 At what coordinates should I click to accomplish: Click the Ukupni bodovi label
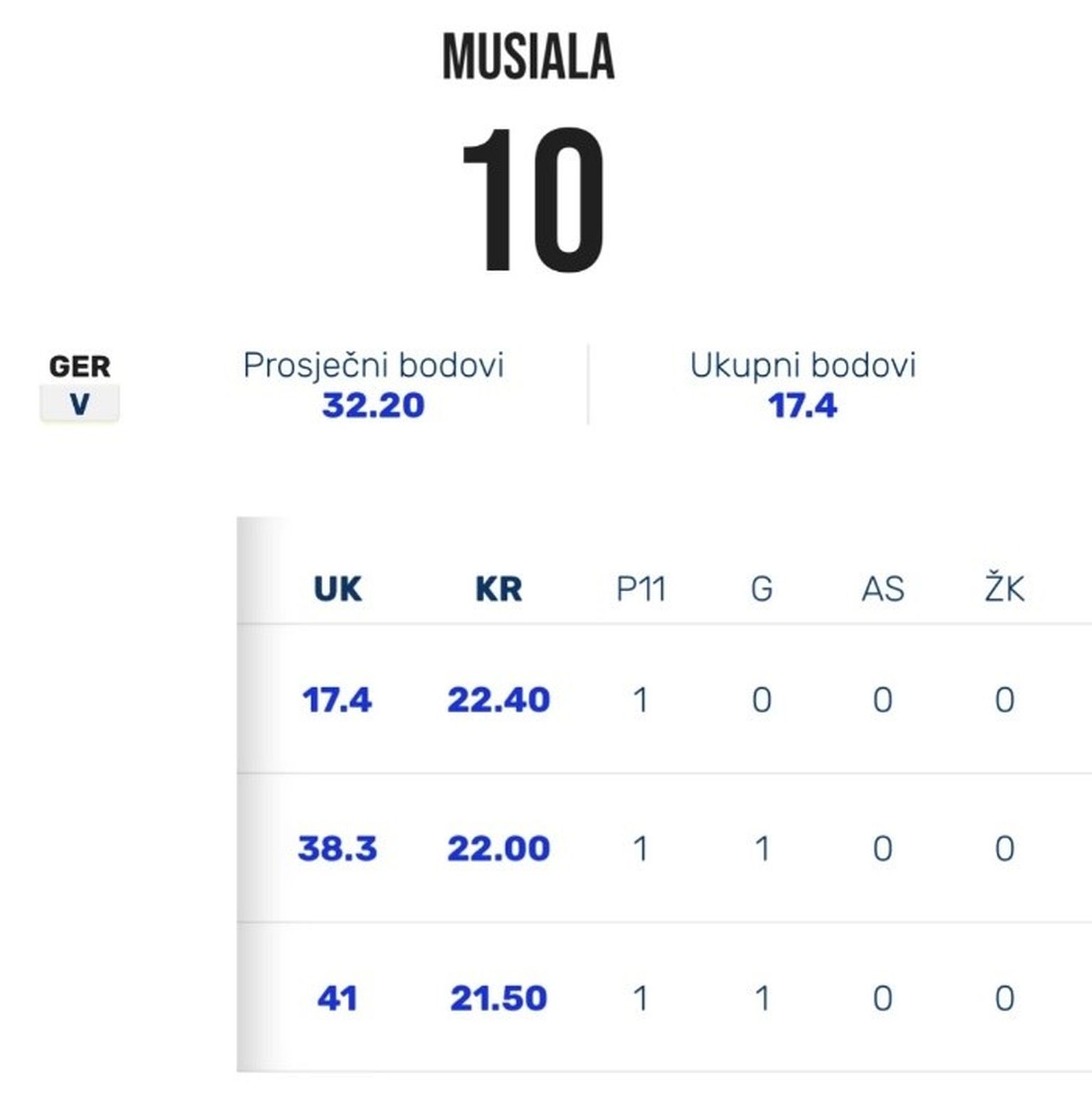(803, 365)
